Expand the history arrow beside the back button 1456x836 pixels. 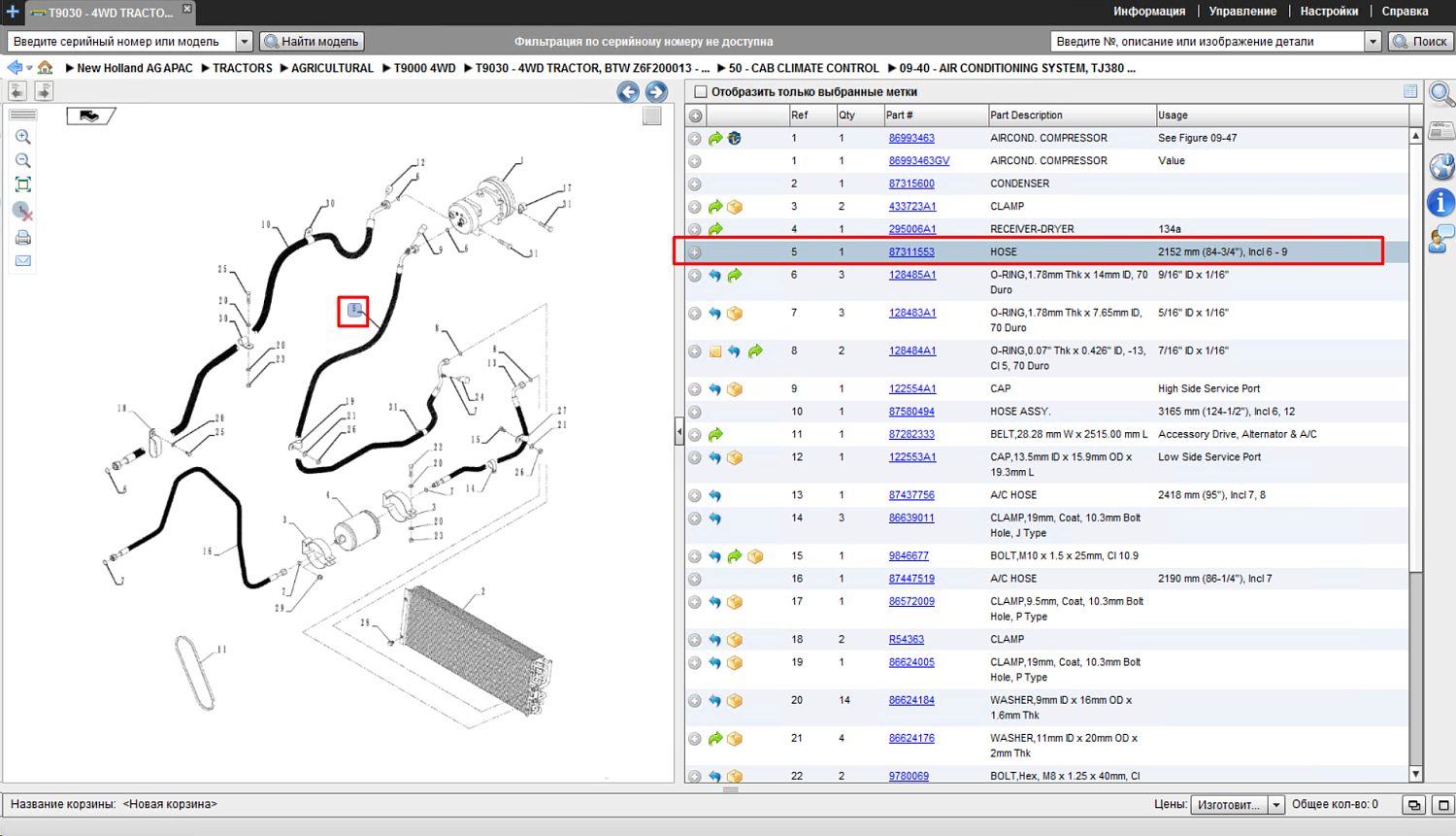[29, 68]
